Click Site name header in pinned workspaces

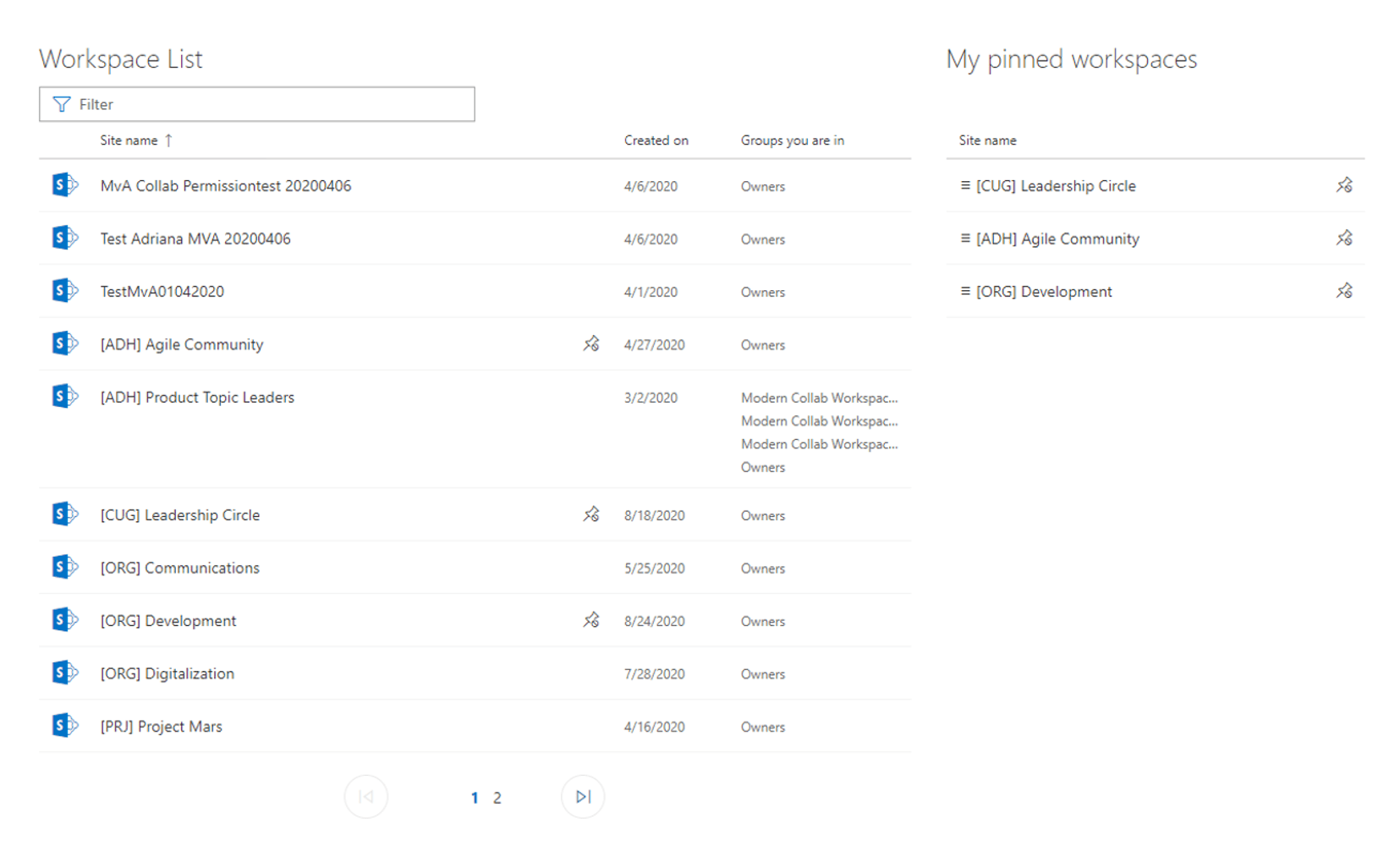tap(987, 140)
